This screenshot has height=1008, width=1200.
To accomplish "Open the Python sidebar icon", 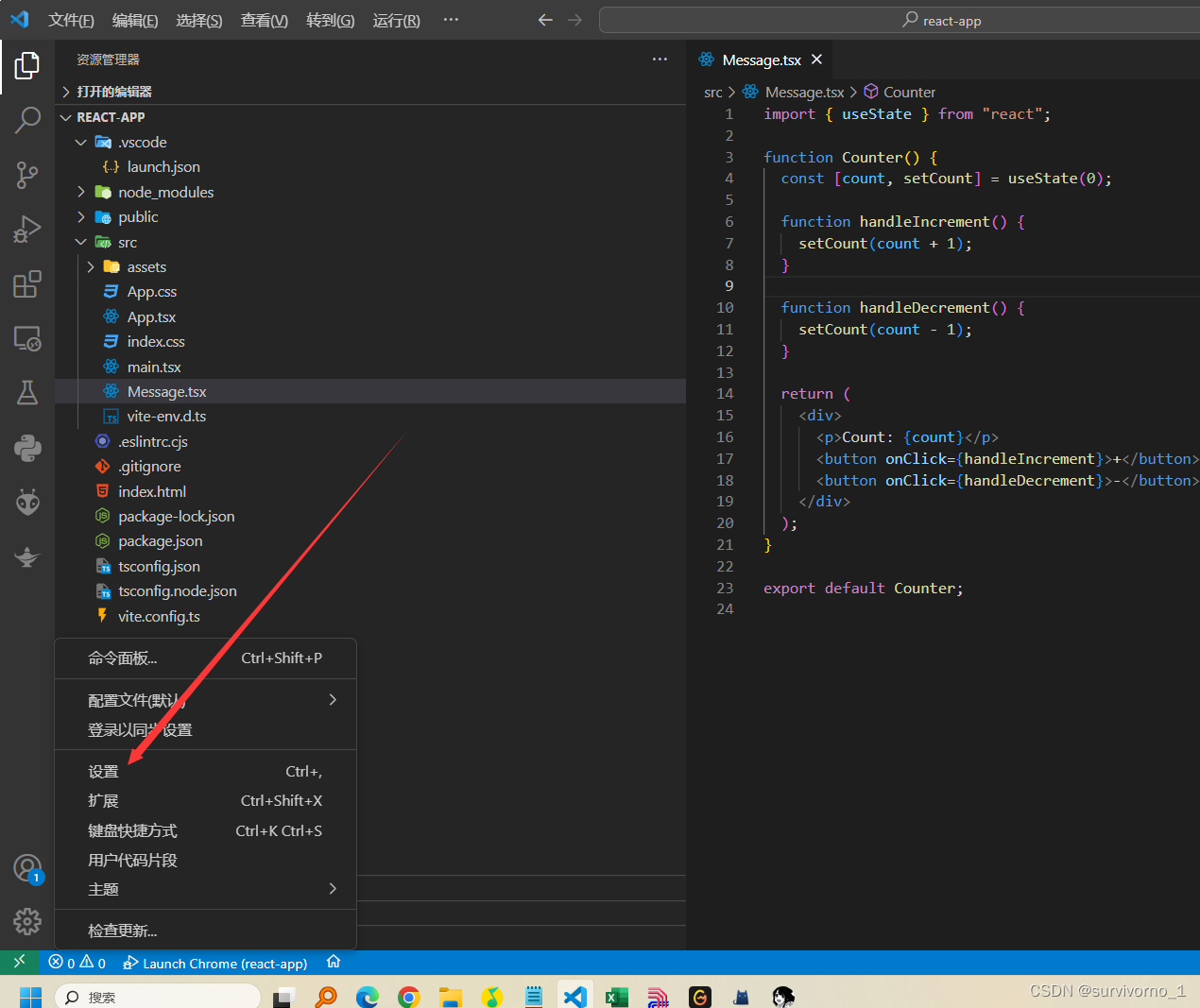I will pyautogui.click(x=27, y=447).
